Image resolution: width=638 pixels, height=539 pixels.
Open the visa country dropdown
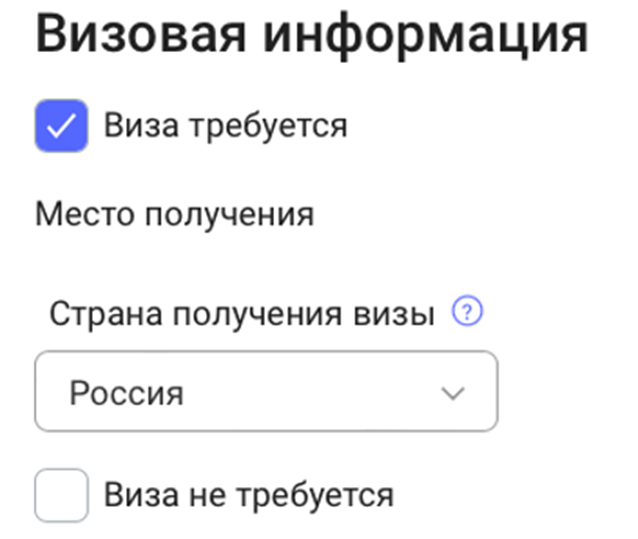point(266,392)
